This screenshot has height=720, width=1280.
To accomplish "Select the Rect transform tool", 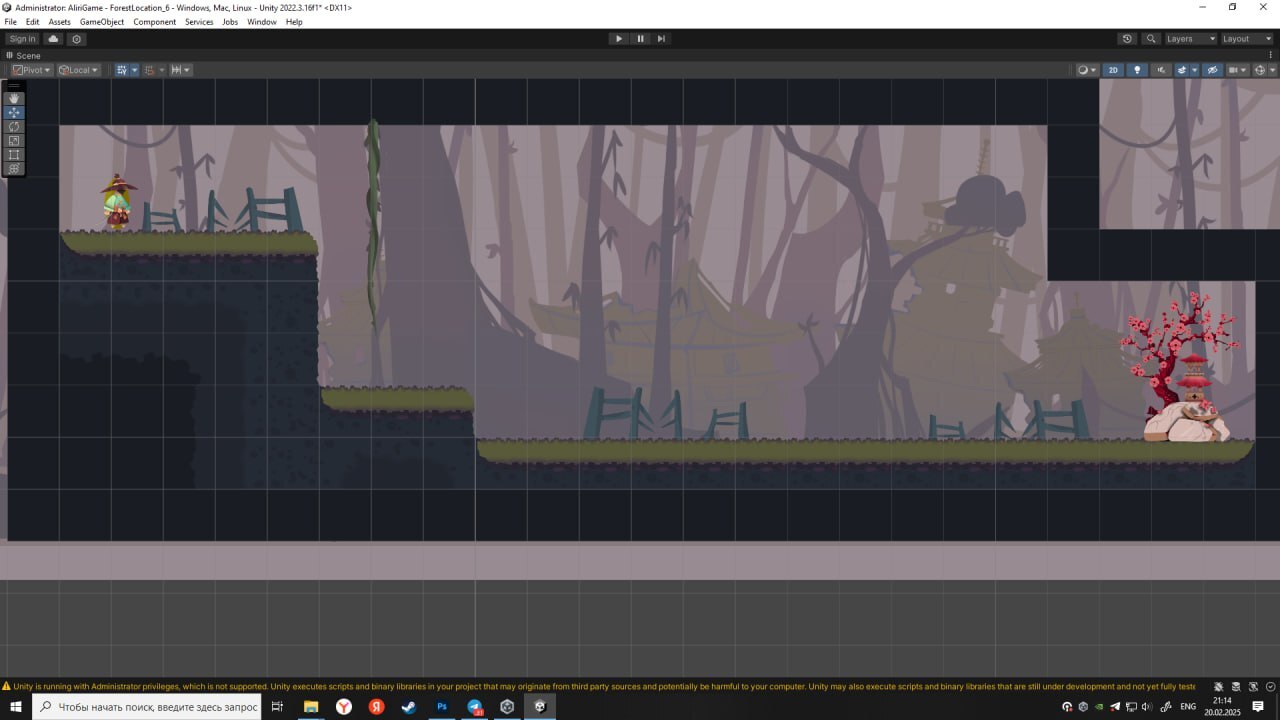I will coord(14,154).
